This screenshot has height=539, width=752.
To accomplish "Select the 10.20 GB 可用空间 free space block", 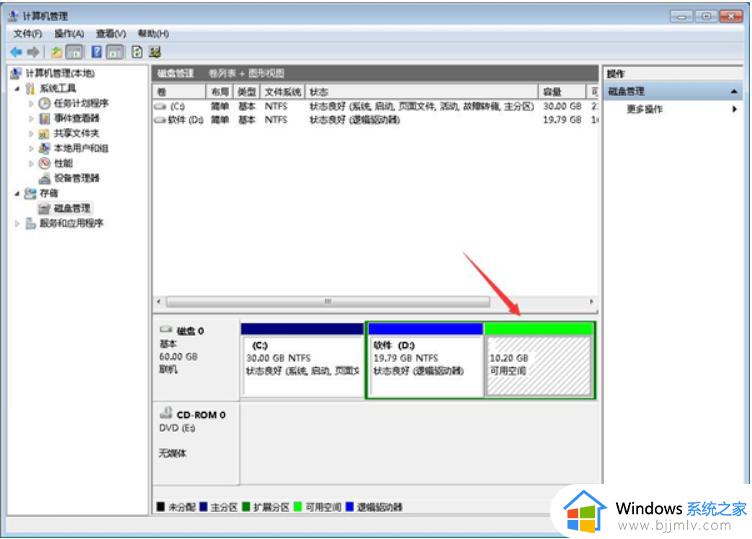I will point(539,360).
